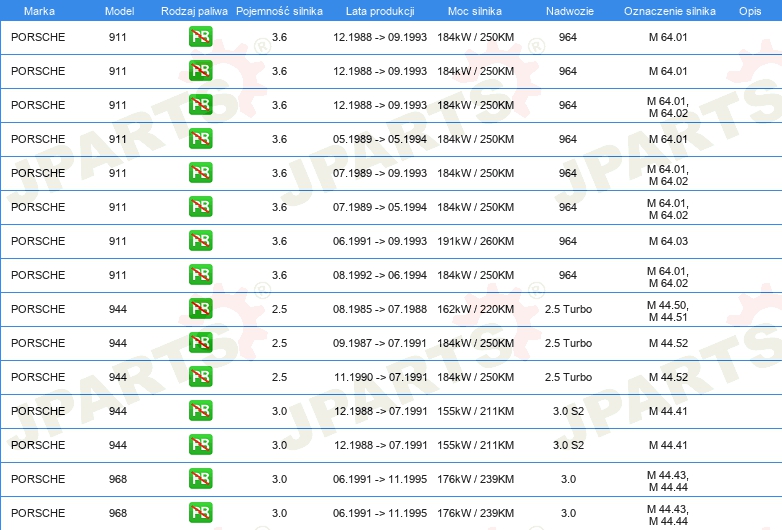
Task: Click the fuel icon for the 944 162kW / 220KM row
Action: click(x=200, y=309)
